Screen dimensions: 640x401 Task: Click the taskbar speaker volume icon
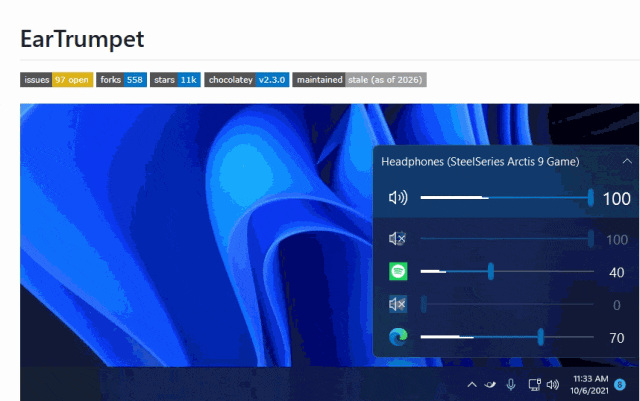pos(553,384)
